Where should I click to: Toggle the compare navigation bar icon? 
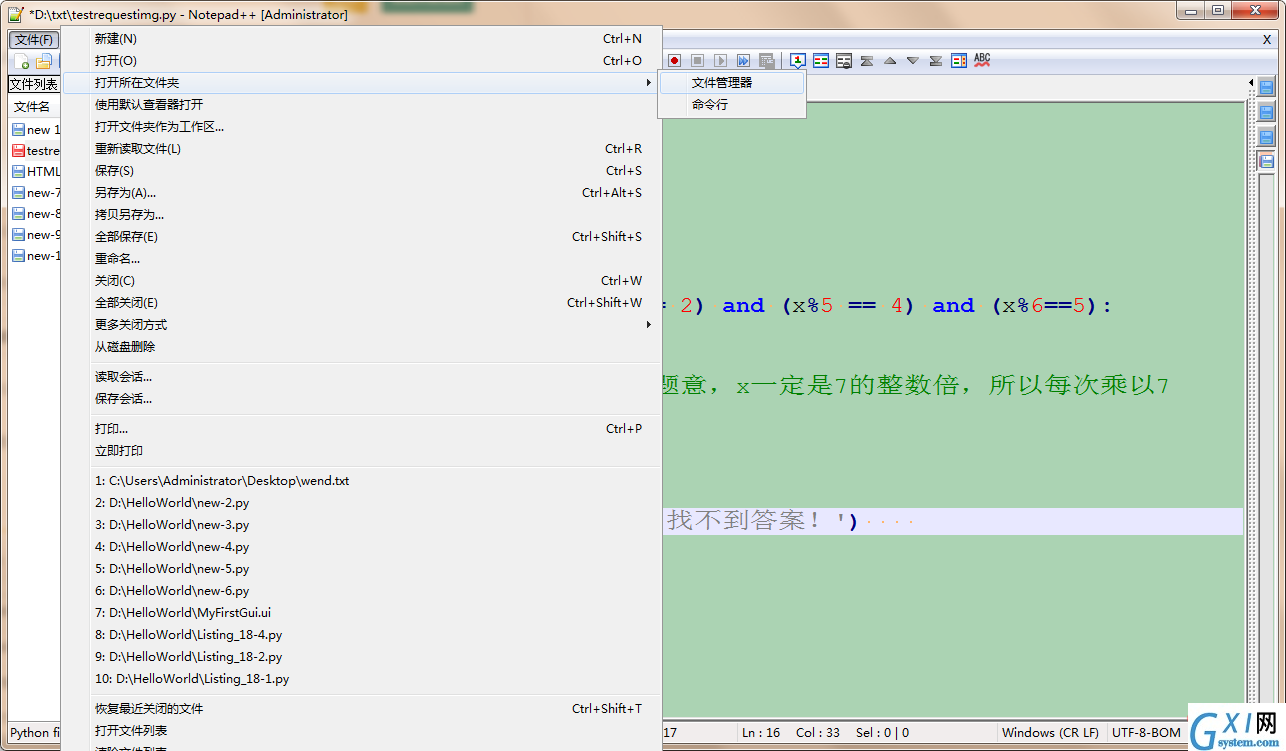click(959, 61)
